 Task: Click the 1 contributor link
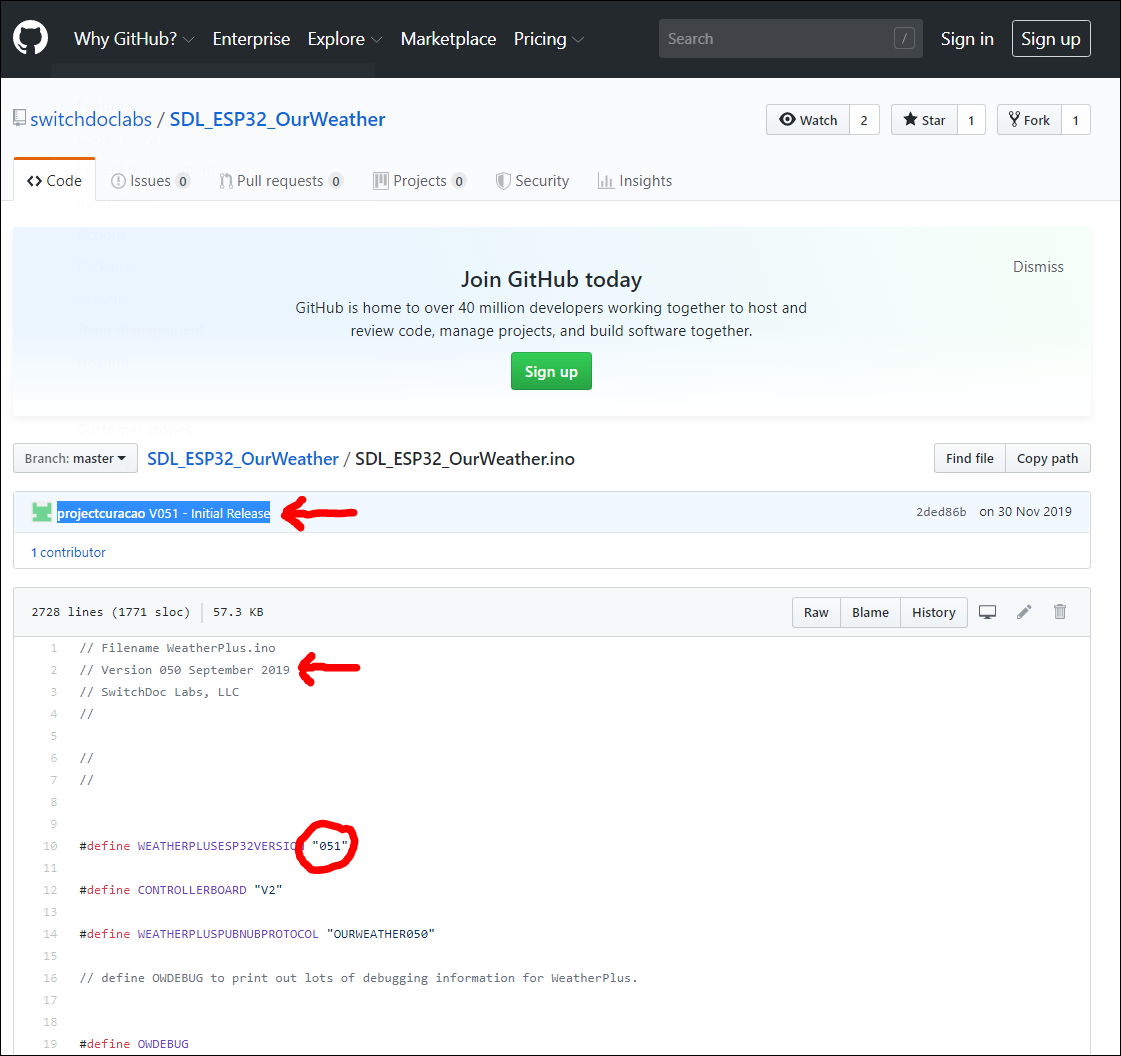68,552
